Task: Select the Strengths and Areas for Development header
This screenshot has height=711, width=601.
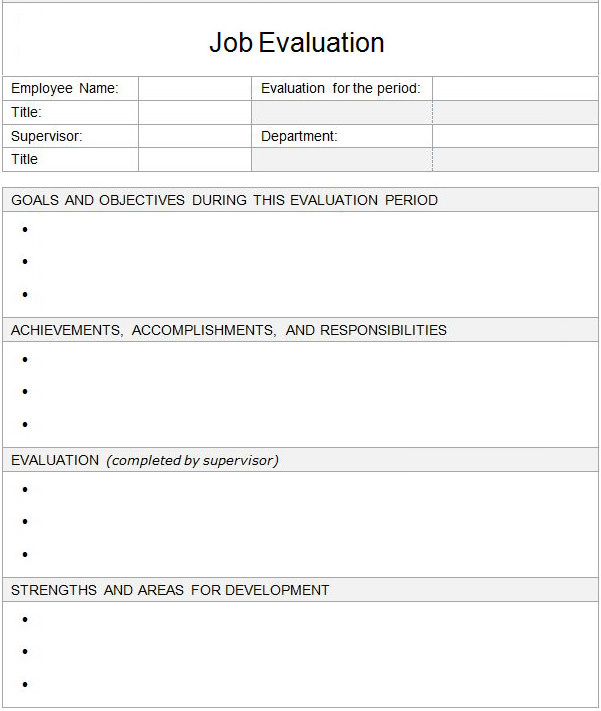Action: coord(170,590)
